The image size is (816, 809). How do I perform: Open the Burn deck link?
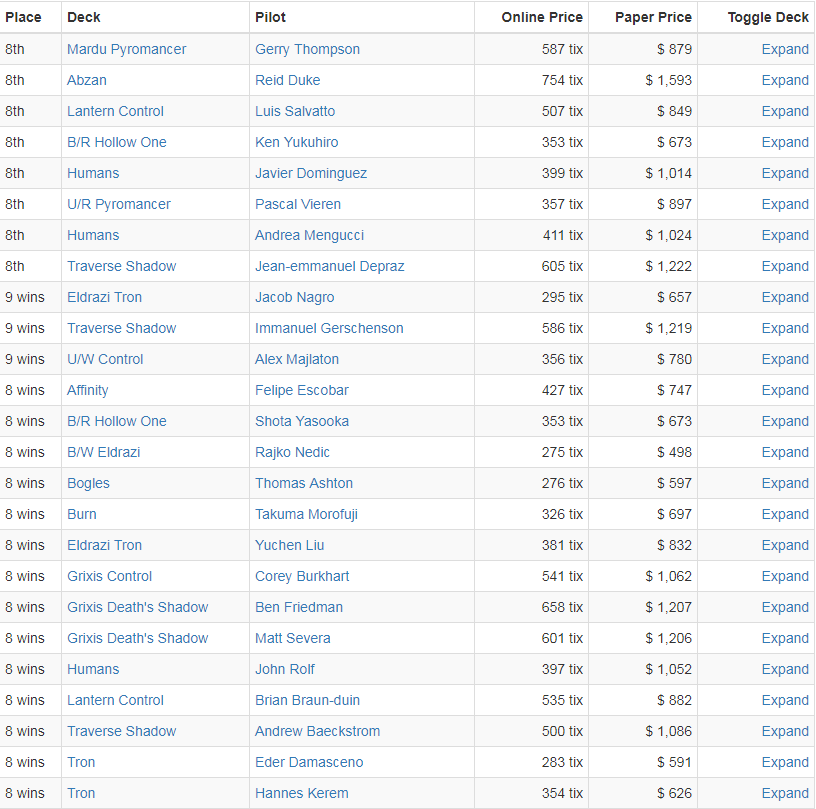[82, 514]
